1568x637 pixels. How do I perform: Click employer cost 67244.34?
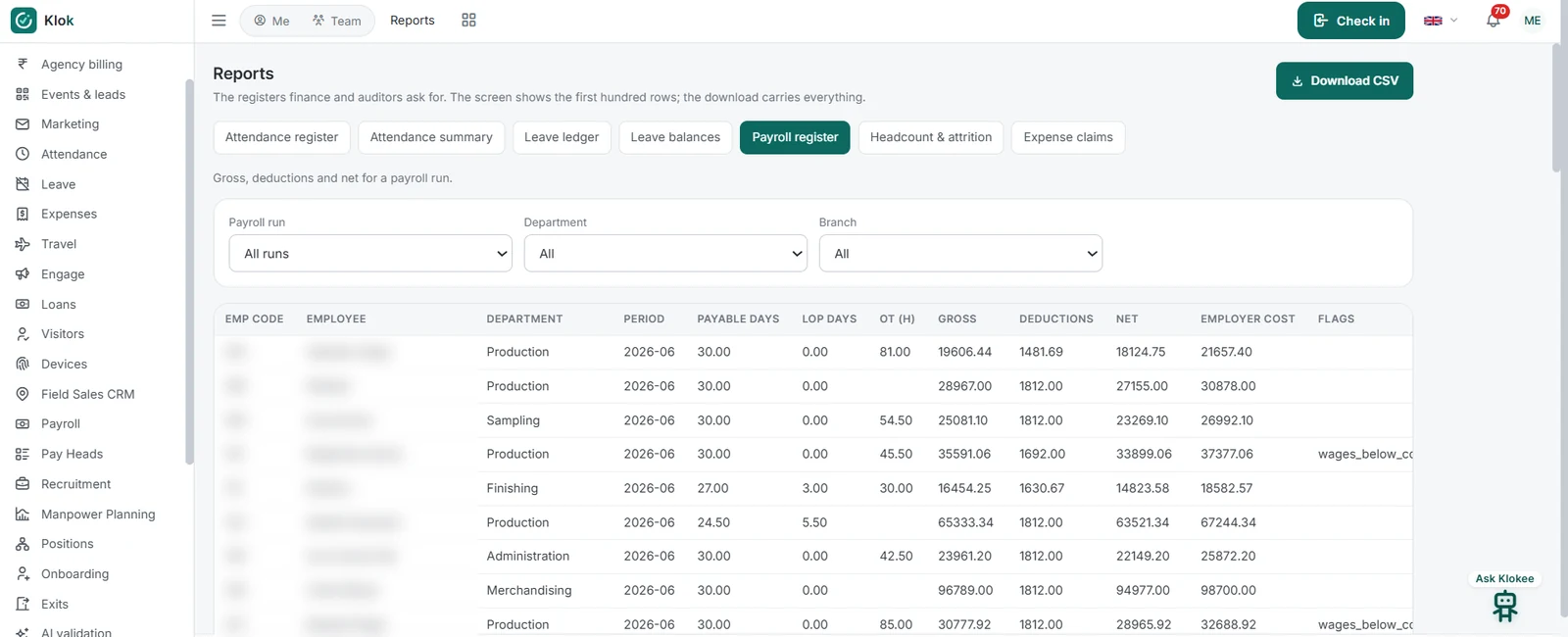coord(1228,522)
